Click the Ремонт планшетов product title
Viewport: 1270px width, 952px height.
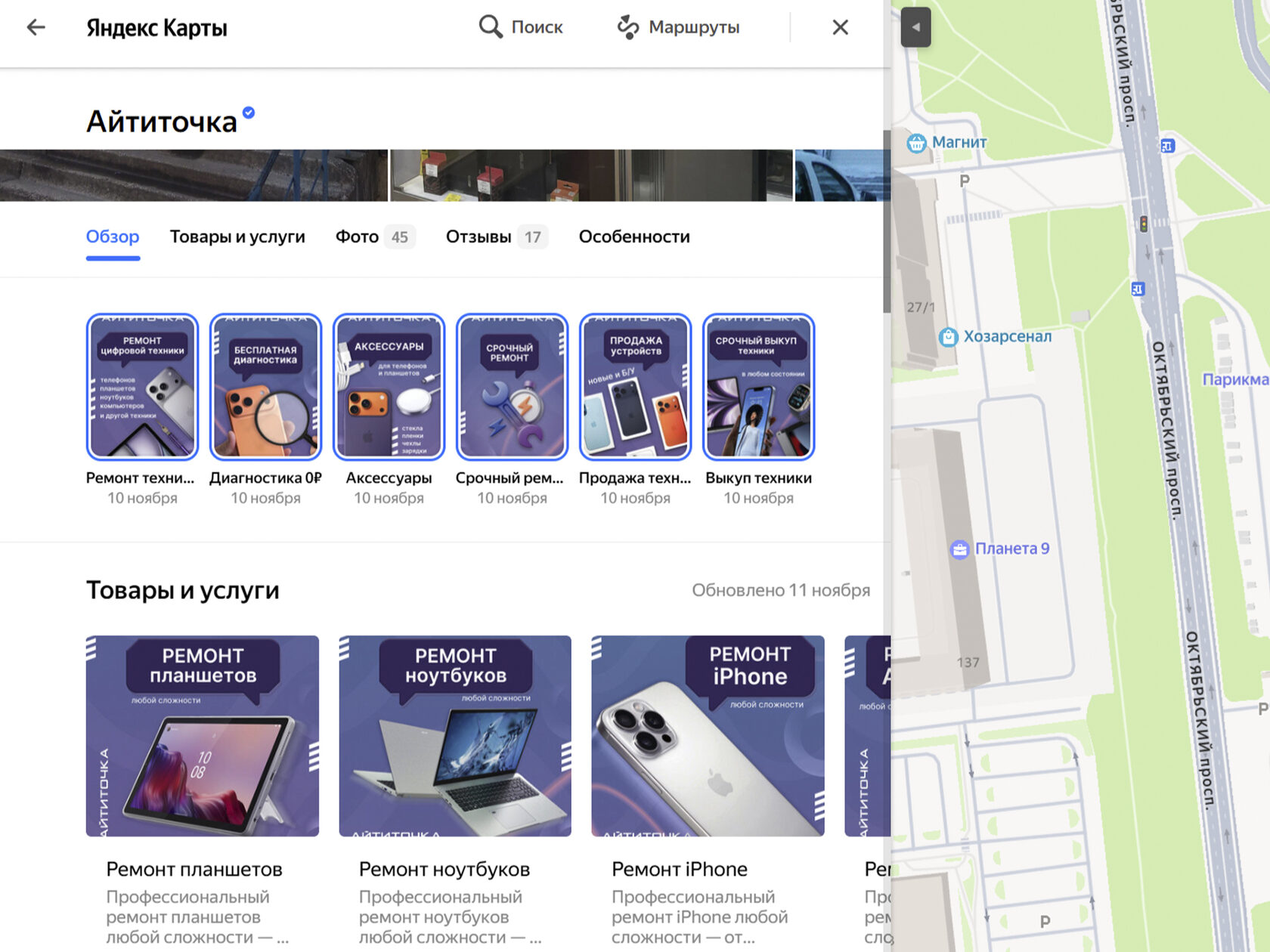click(x=194, y=870)
